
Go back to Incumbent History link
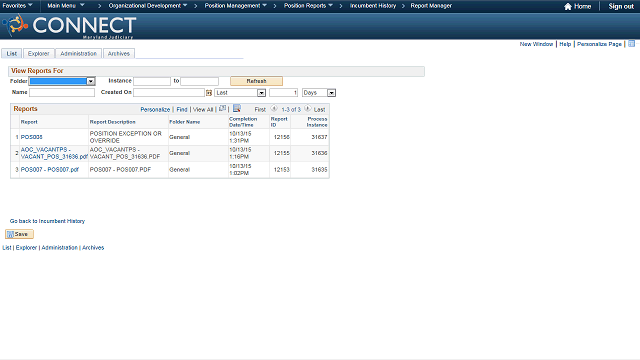(x=47, y=221)
